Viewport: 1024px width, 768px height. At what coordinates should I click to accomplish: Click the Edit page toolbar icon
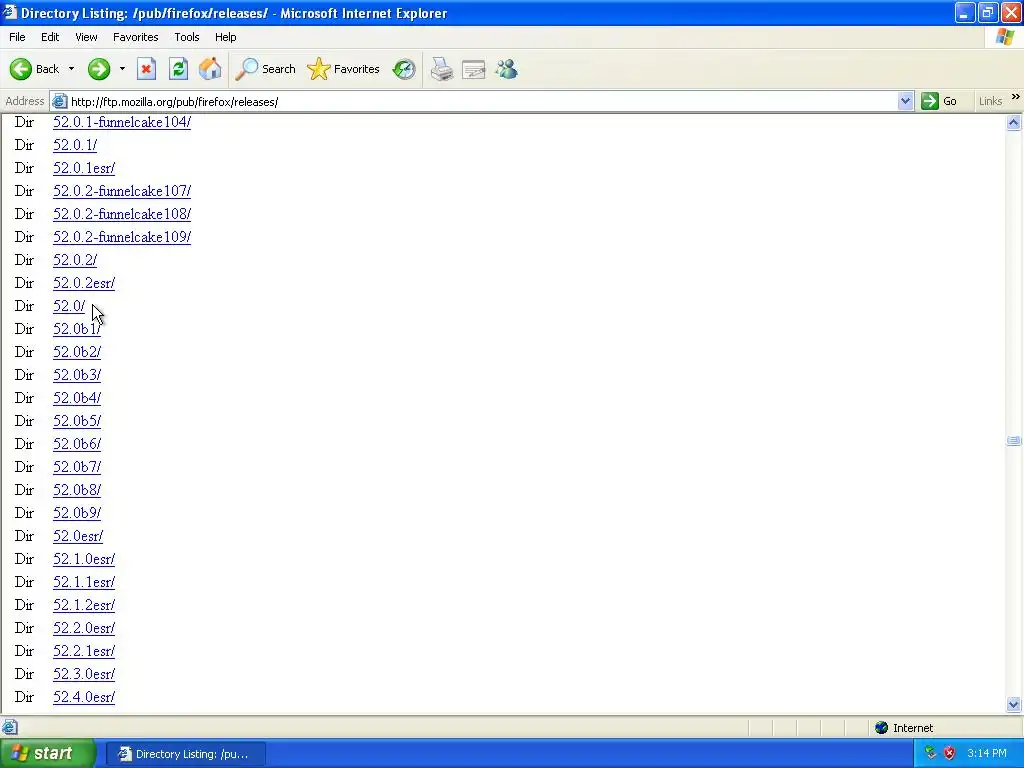tap(473, 69)
